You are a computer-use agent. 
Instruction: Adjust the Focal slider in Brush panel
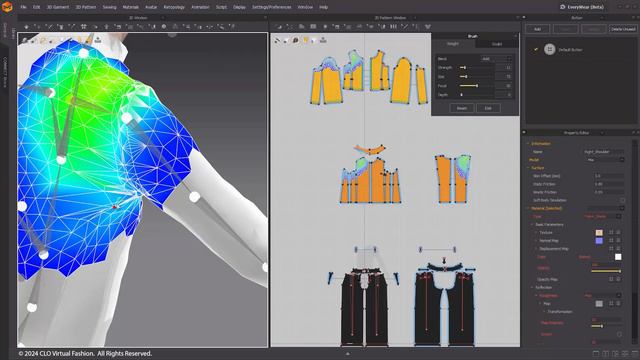pyautogui.click(x=476, y=86)
